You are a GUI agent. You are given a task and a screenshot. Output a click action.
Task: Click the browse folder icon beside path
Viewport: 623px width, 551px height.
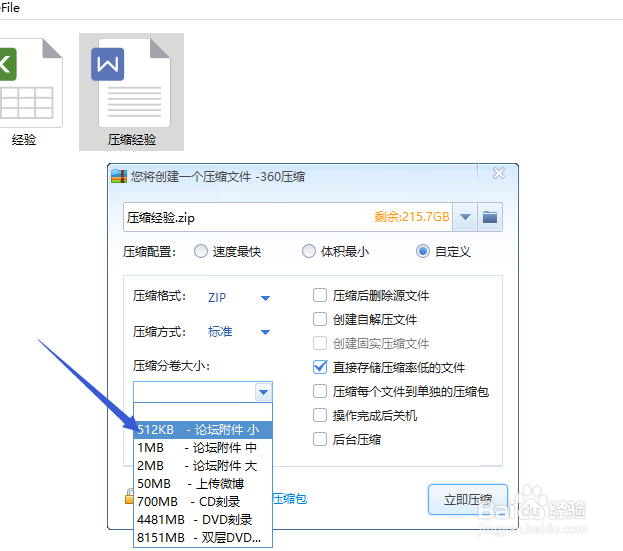coord(490,217)
